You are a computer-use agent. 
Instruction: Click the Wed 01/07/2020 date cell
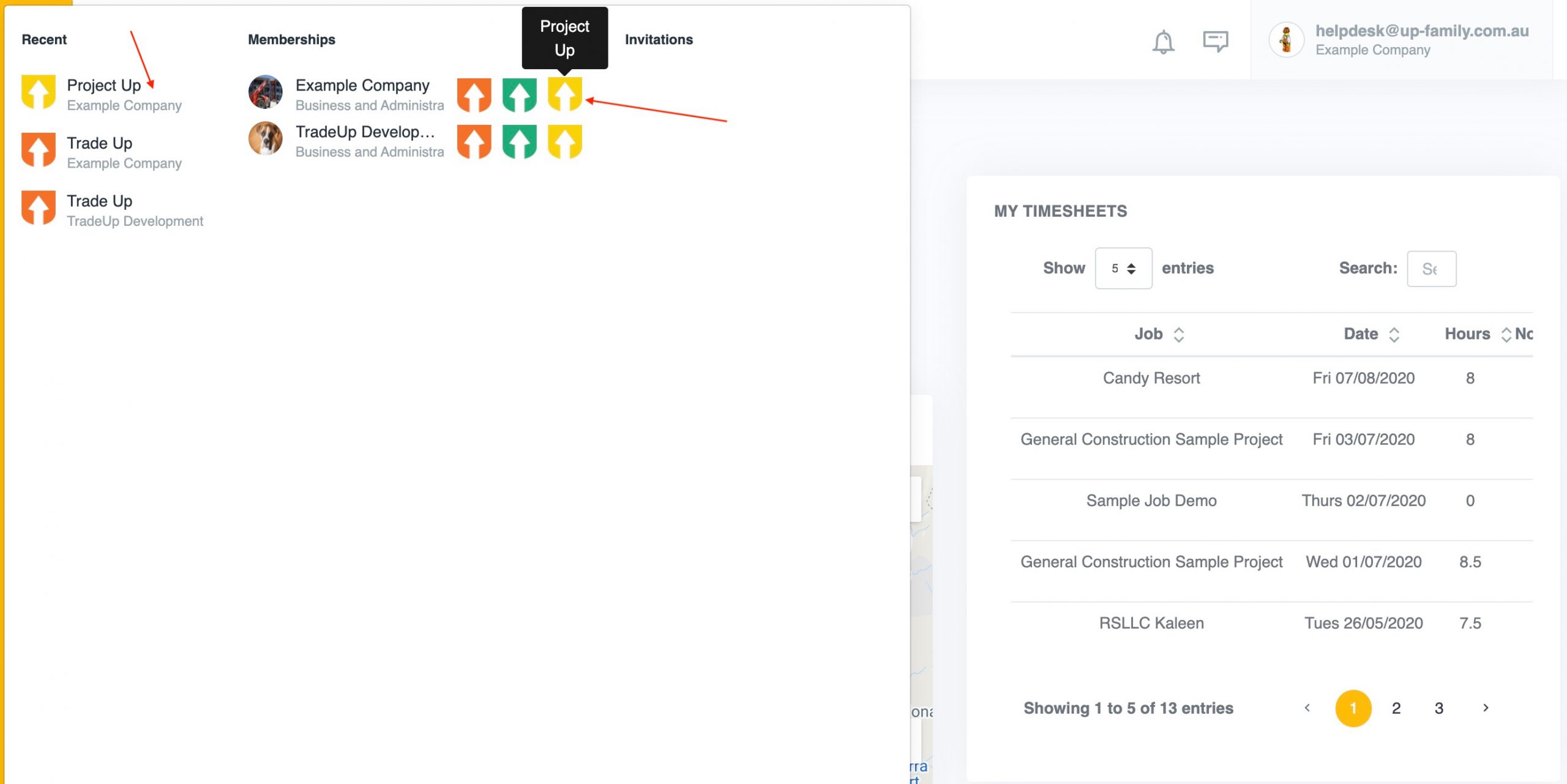tap(1364, 562)
